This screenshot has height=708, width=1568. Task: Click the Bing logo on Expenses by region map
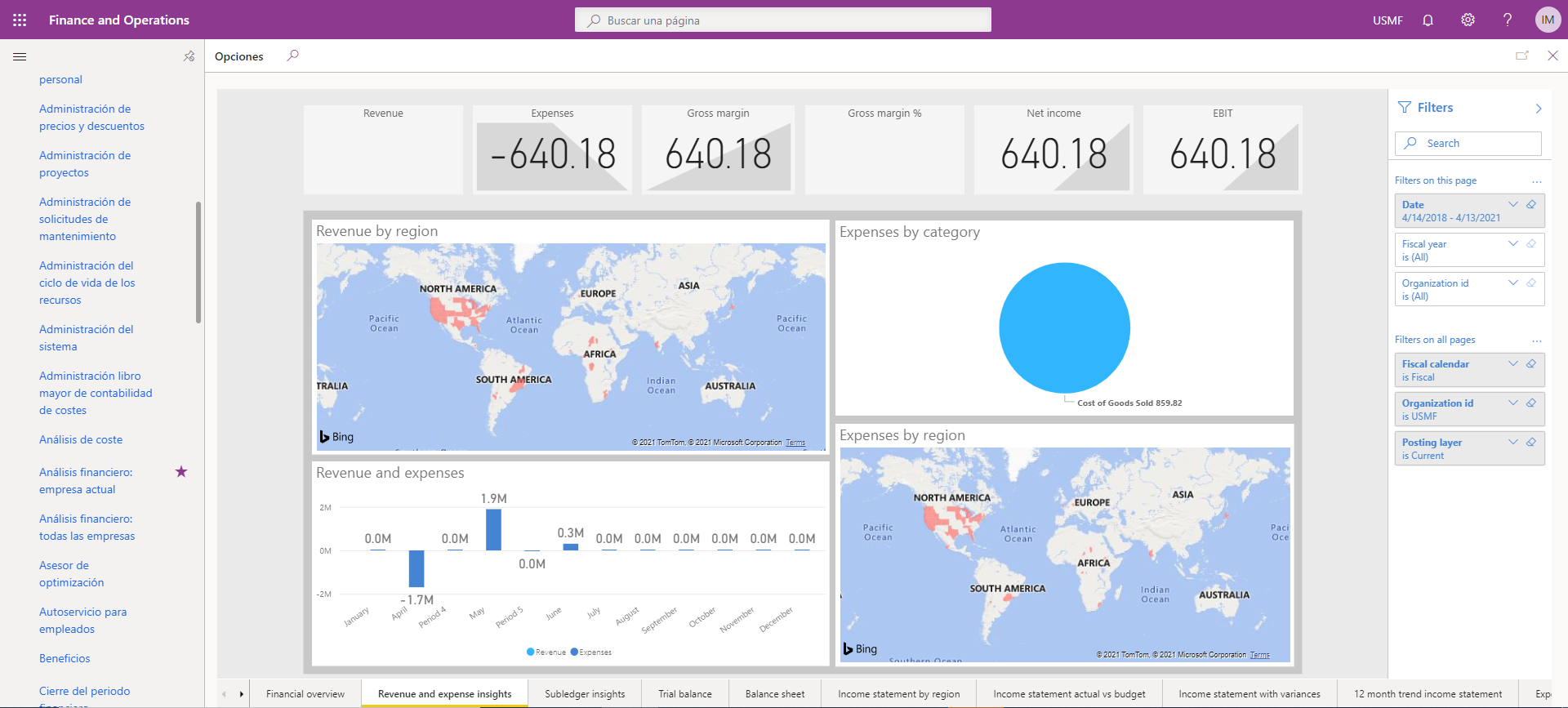tap(860, 648)
